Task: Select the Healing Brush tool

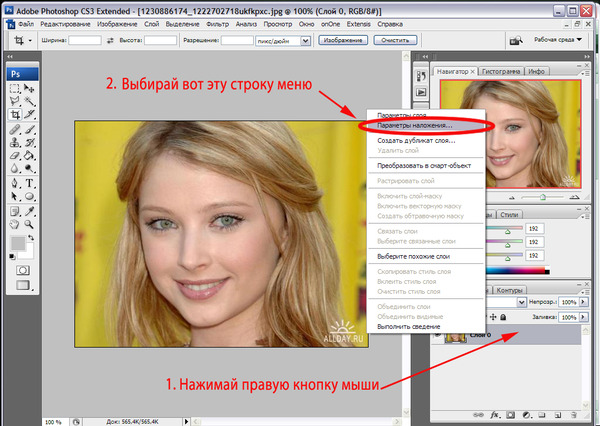Action: 15,130
